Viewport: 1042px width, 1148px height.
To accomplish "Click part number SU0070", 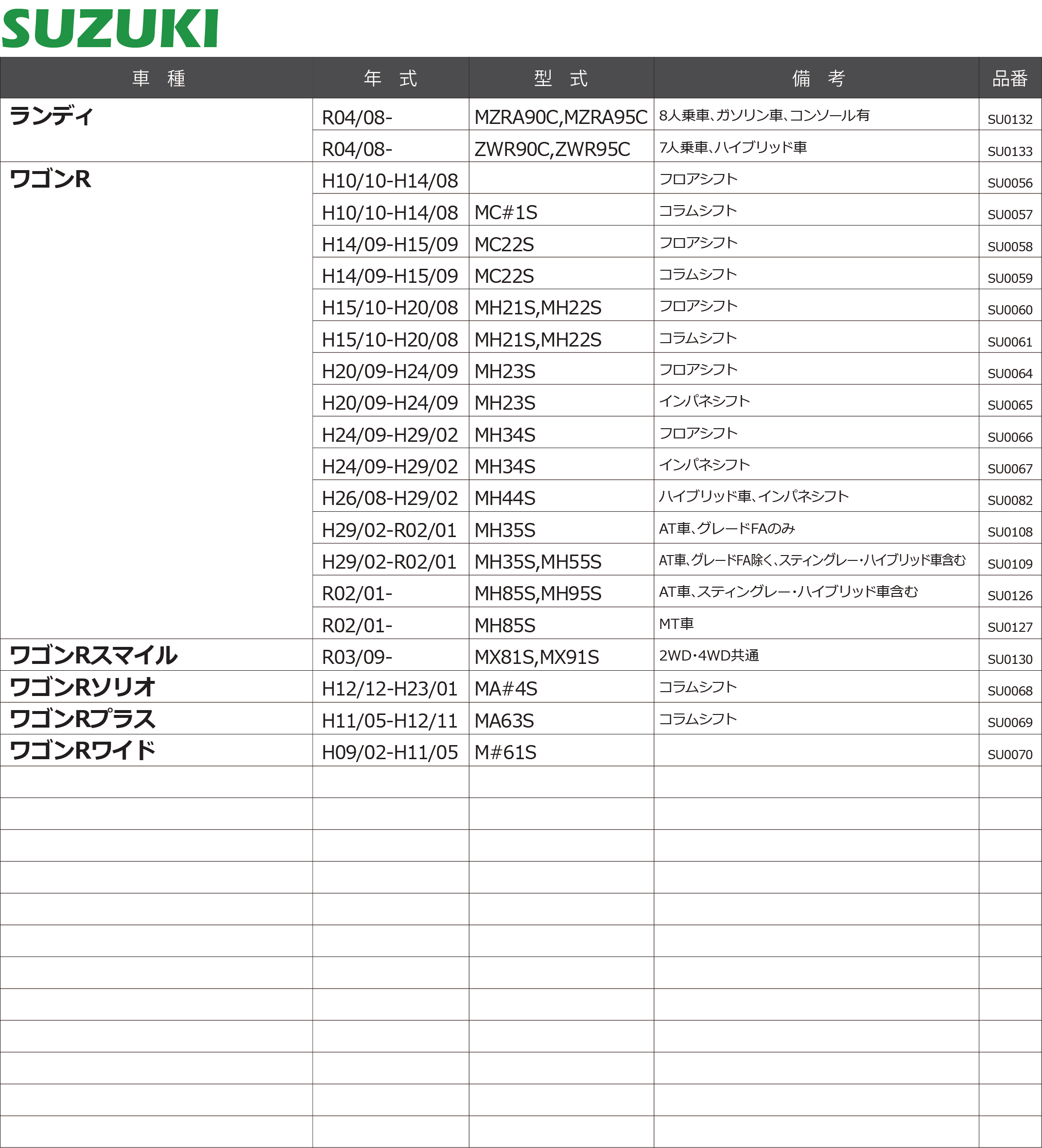I will pyautogui.click(x=1009, y=754).
